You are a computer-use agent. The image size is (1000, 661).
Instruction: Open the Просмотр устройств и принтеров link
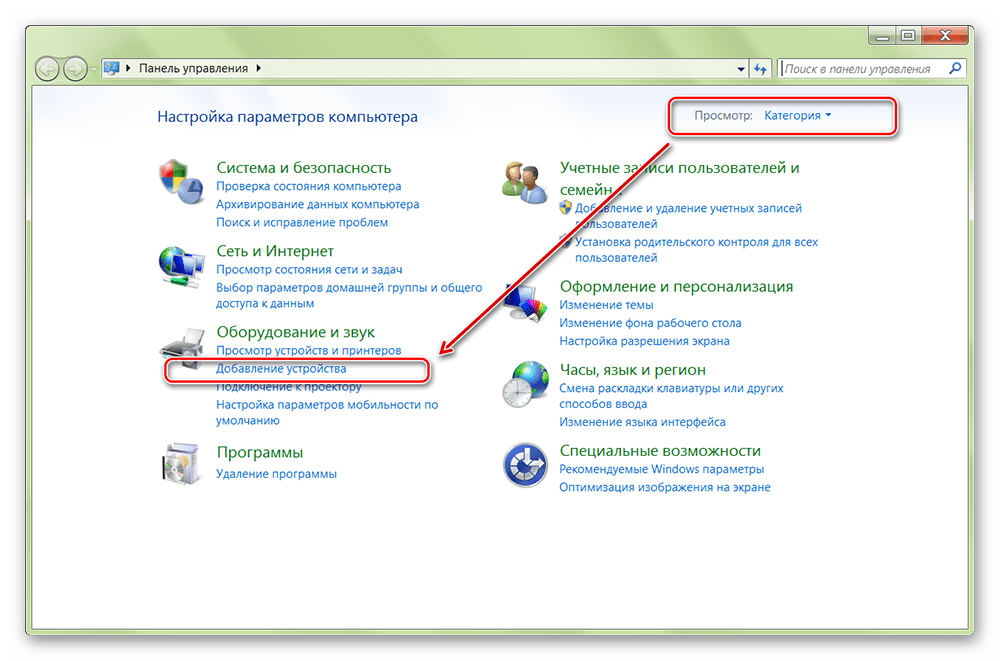308,351
